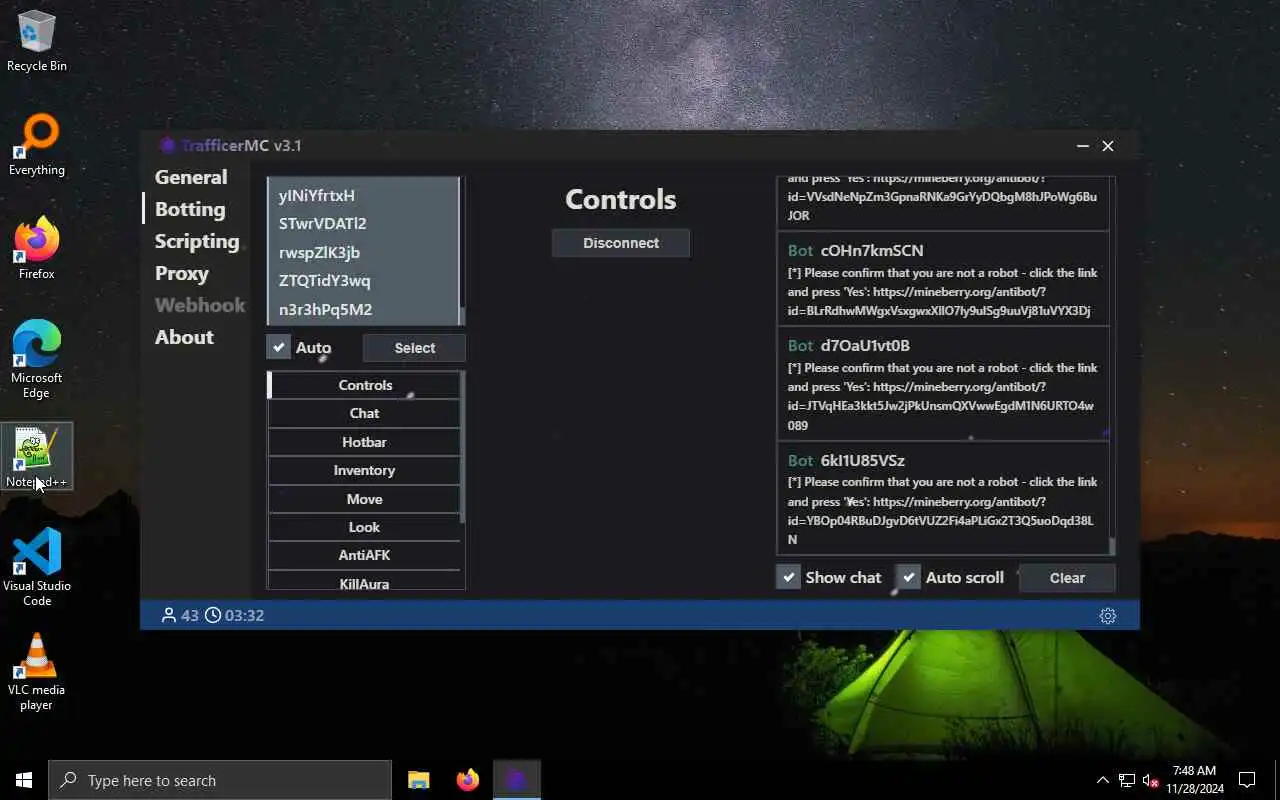Switch to the General section

tap(191, 177)
